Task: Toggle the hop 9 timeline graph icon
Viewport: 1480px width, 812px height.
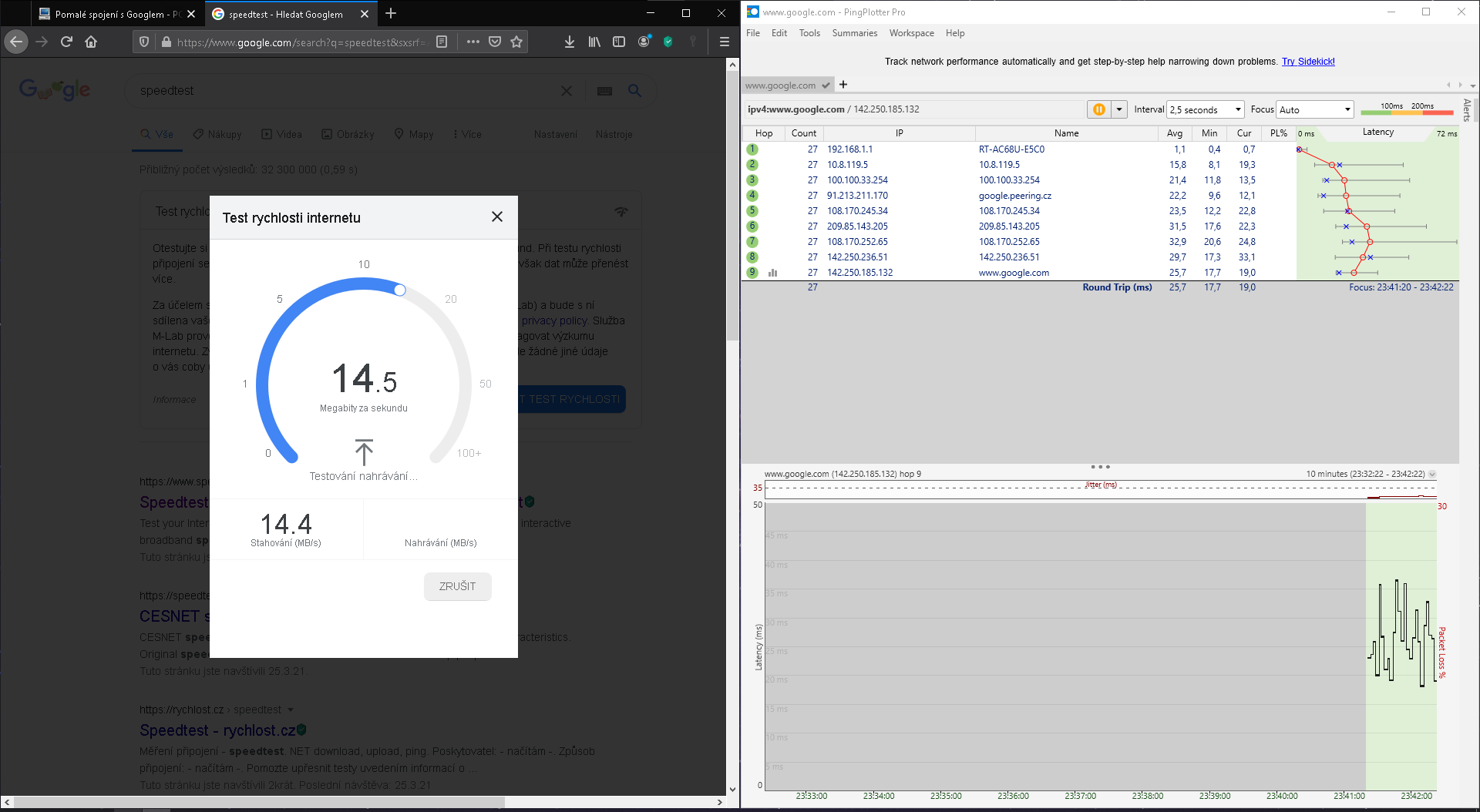Action: (772, 273)
